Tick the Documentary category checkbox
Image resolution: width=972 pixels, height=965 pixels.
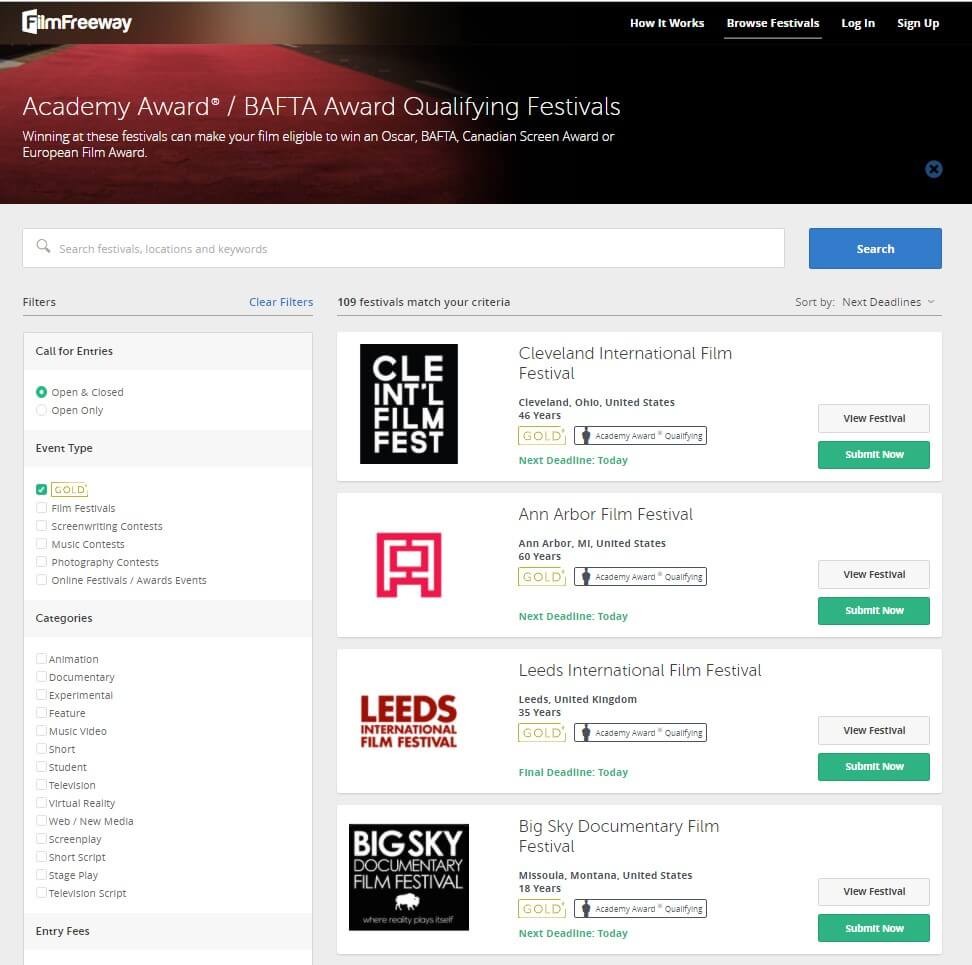tap(42, 676)
